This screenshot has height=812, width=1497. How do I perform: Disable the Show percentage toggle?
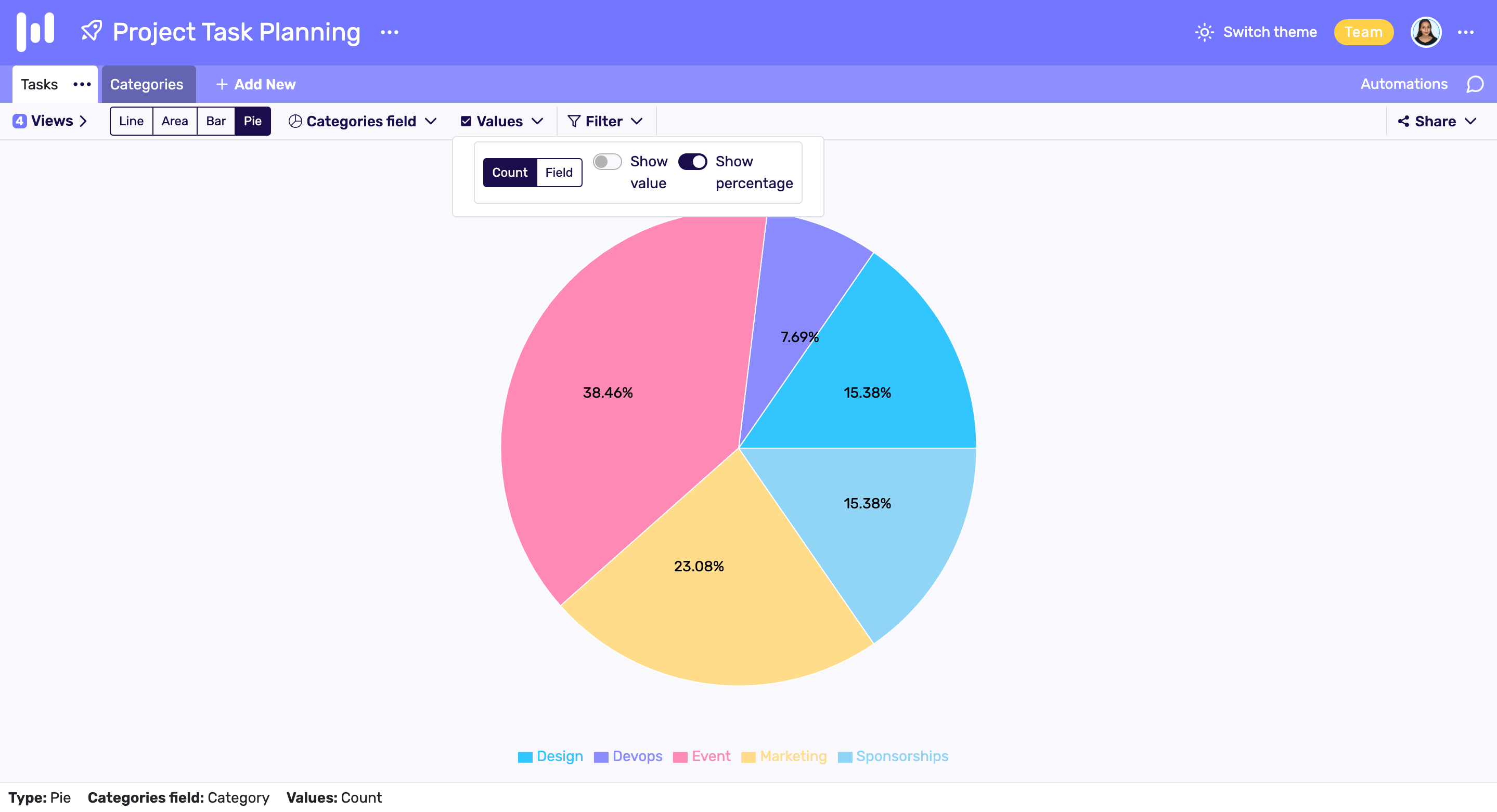click(692, 162)
